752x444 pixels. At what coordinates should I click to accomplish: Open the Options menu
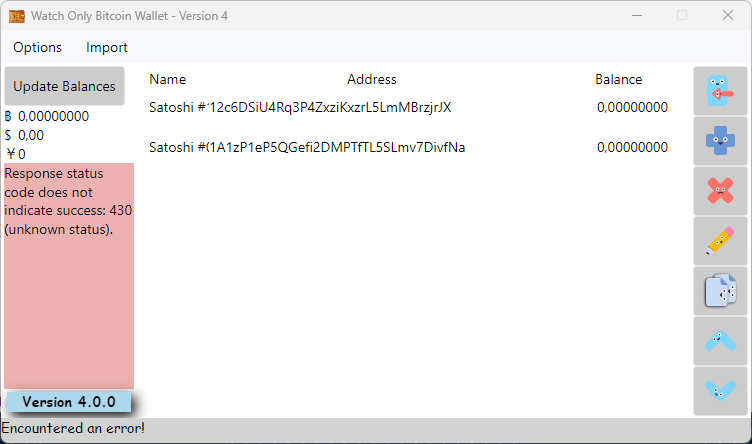[37, 47]
